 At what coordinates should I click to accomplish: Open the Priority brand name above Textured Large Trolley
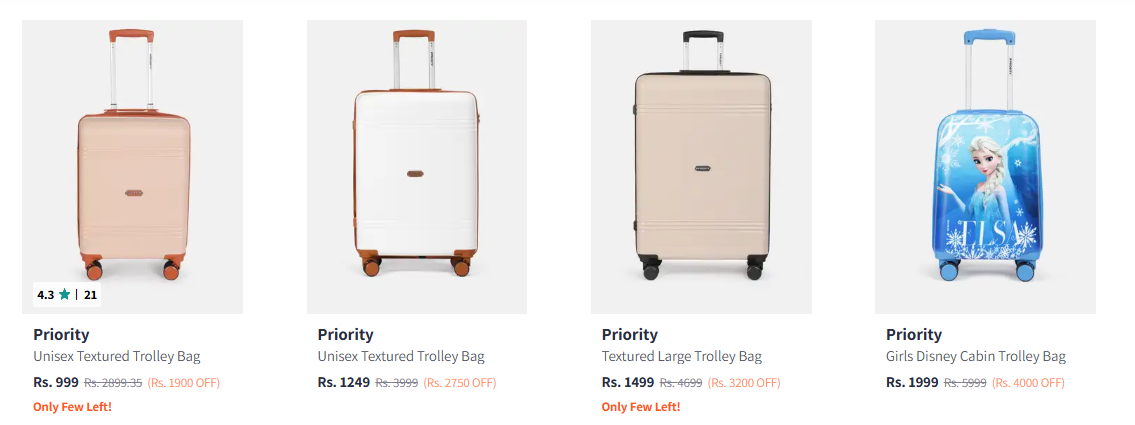(x=629, y=335)
